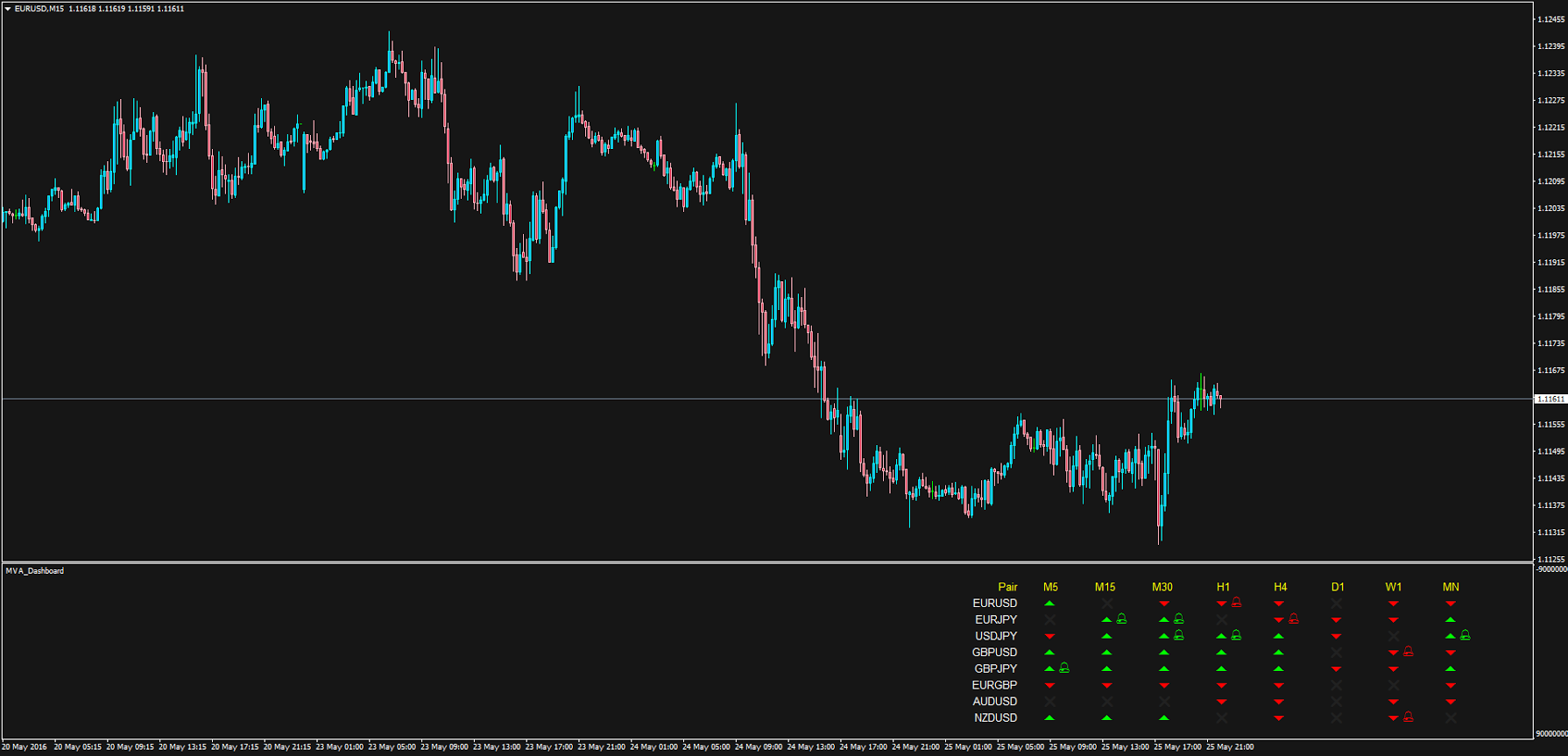The width and height of the screenshot is (1568, 756).
Task: Click the 24 May 09:00 time label
Action: [759, 747]
